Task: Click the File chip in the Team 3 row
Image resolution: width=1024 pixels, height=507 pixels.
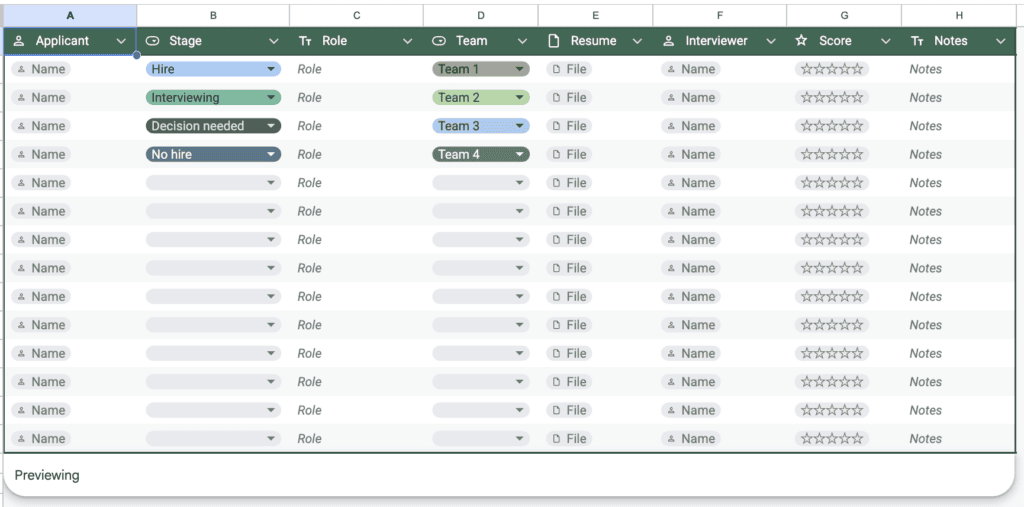Action: (569, 126)
